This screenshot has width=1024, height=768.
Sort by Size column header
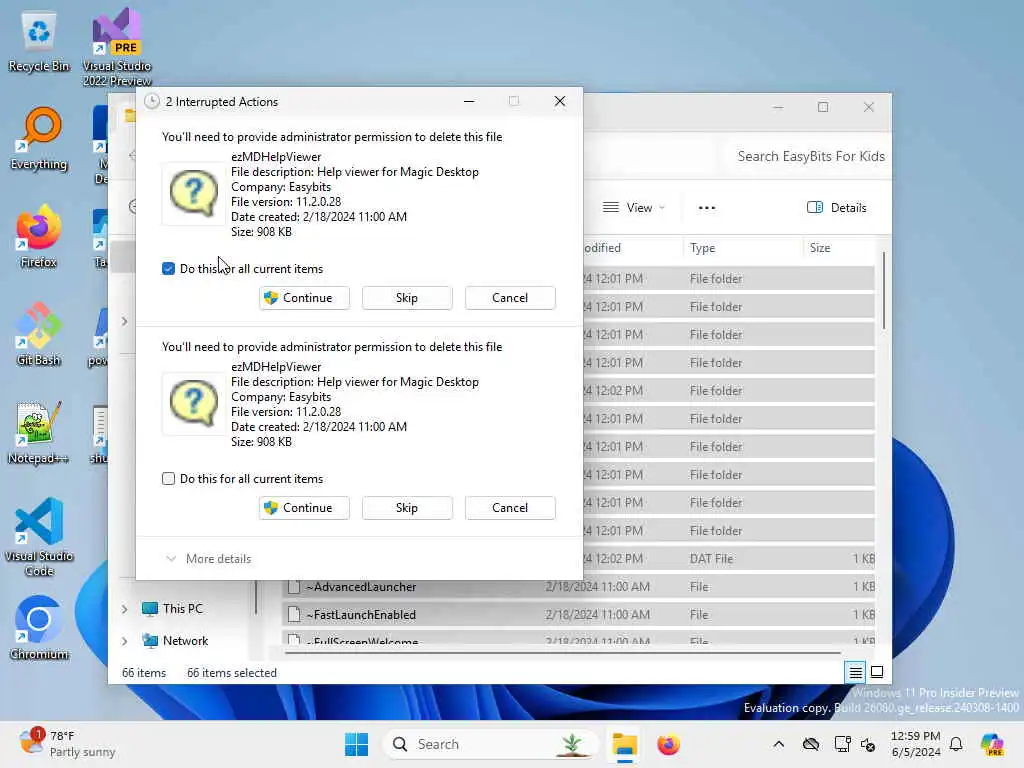839,248
